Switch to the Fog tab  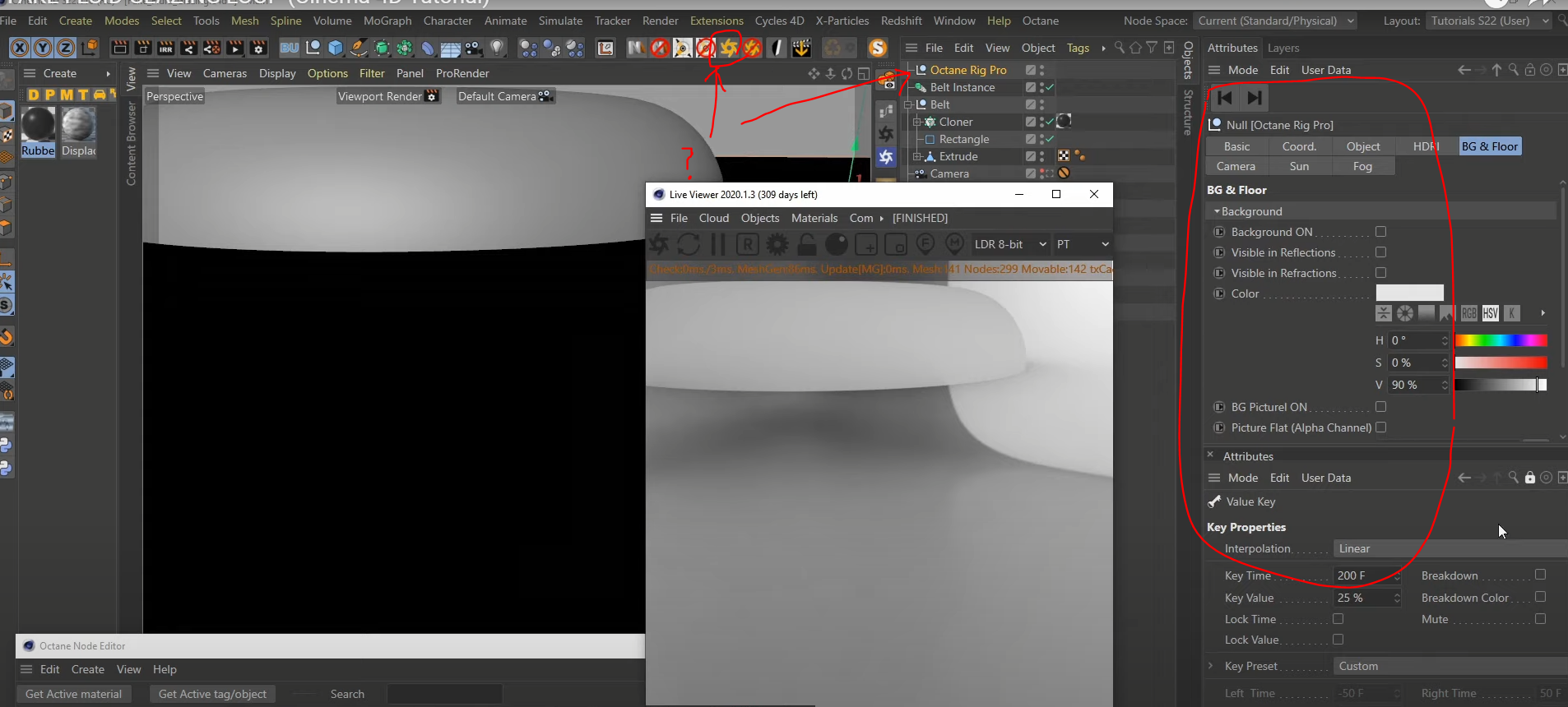point(1362,166)
